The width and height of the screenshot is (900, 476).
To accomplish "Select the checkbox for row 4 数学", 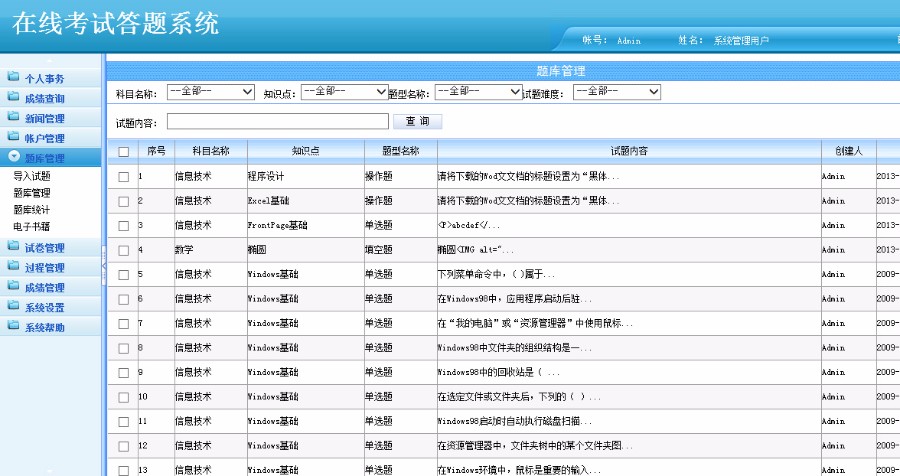I will 124,250.
